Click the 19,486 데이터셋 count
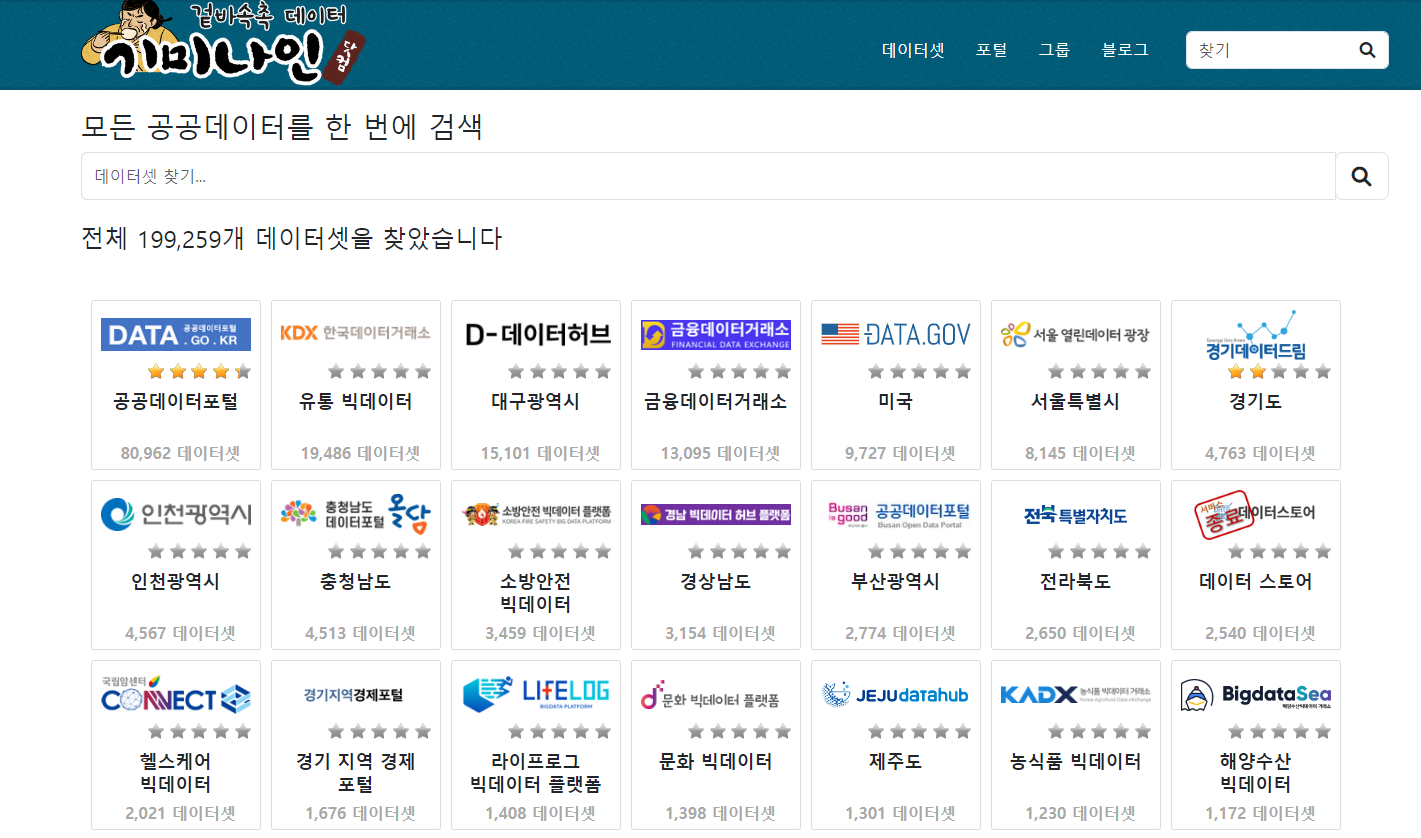This screenshot has height=838, width=1421. pos(361,453)
